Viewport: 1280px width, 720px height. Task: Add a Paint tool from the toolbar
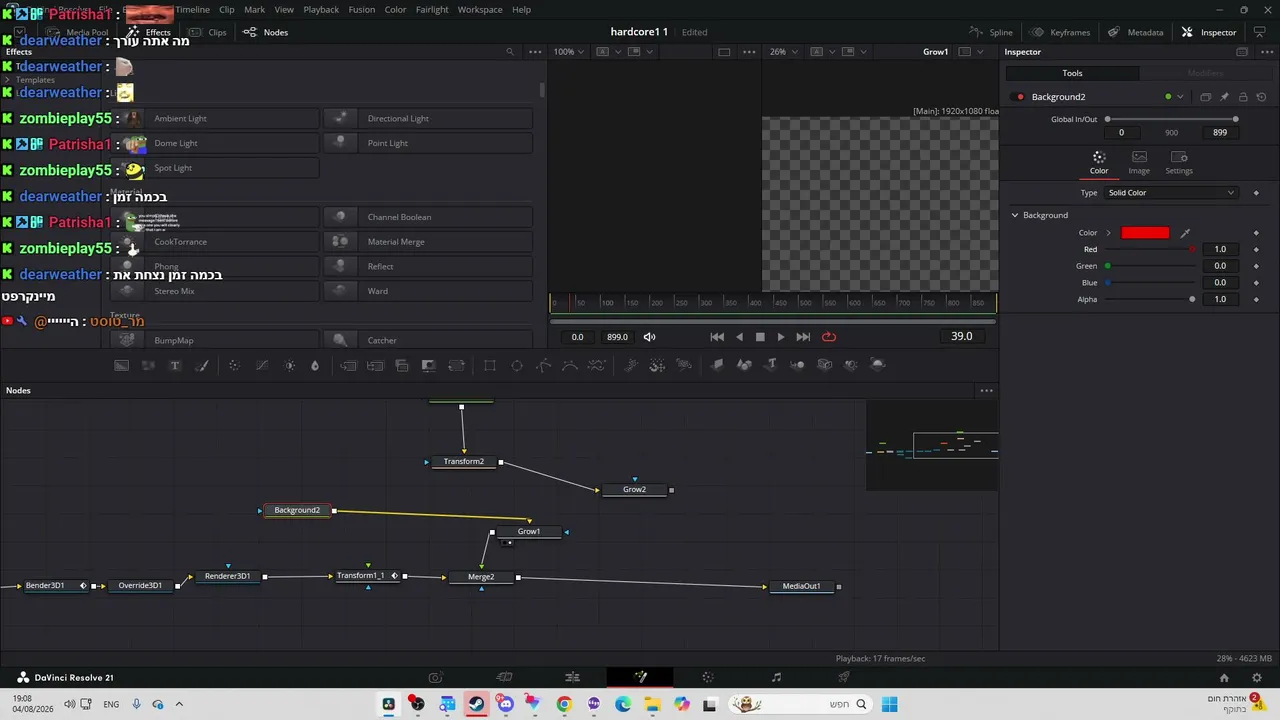pos(202,365)
